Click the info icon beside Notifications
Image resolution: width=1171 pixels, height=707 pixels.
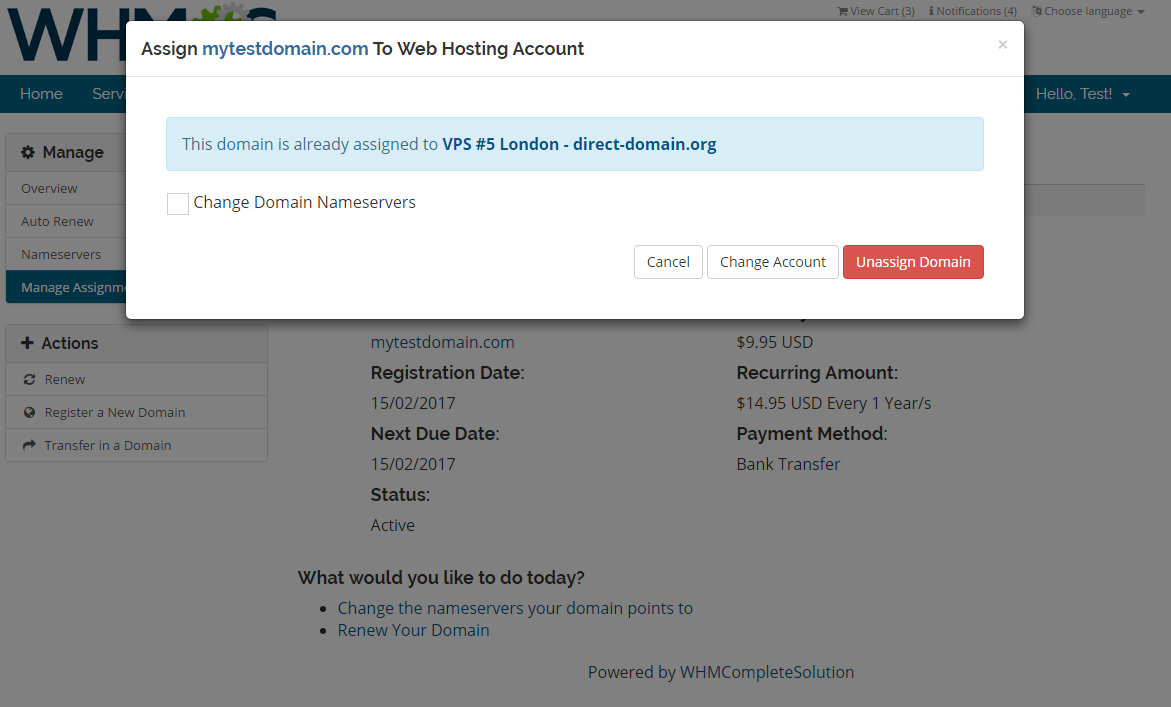click(x=932, y=11)
